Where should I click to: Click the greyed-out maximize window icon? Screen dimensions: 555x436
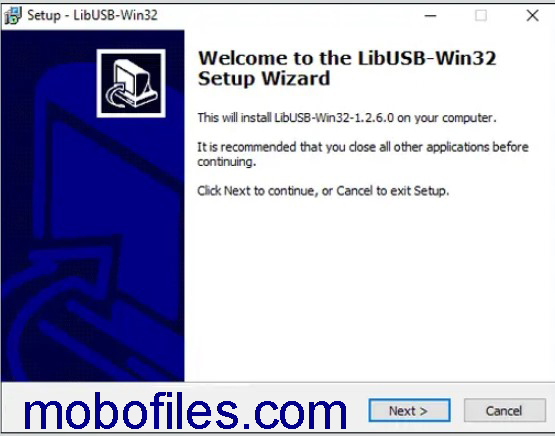(x=481, y=16)
